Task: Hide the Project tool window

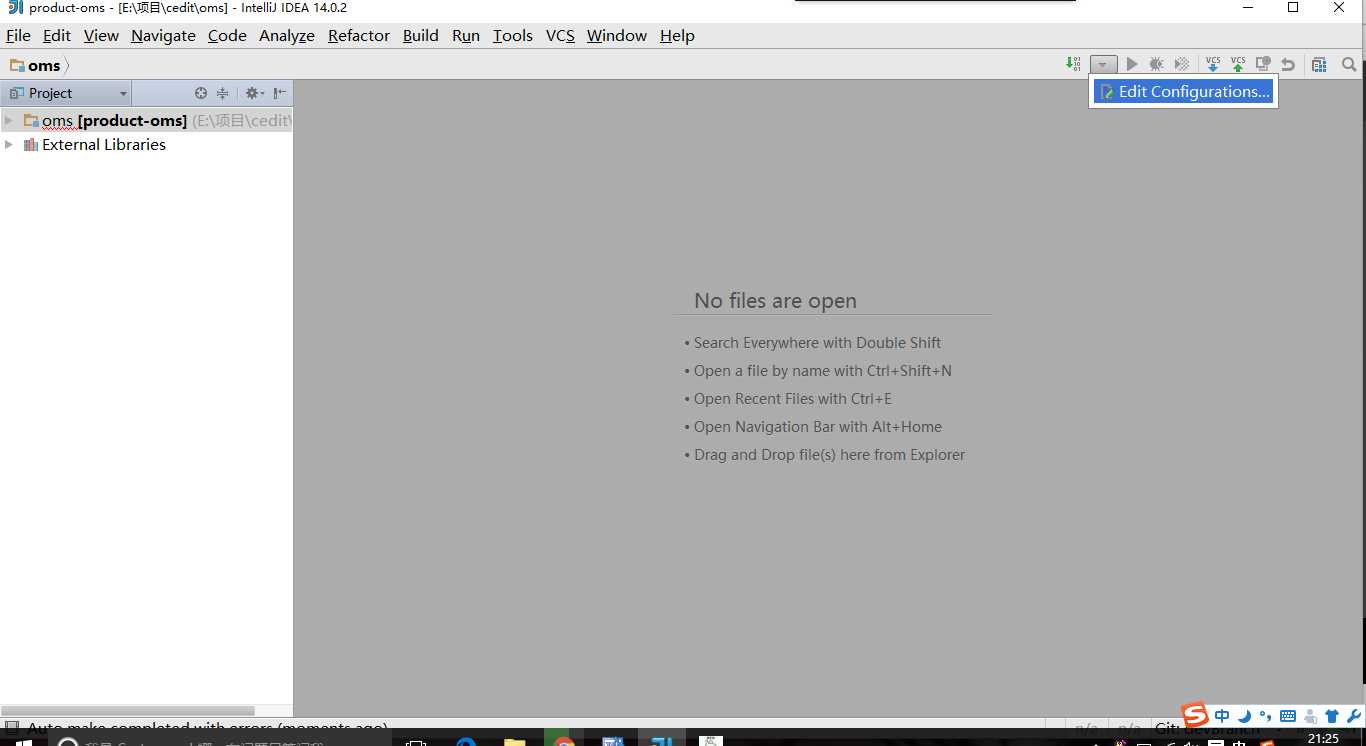Action: [x=280, y=93]
